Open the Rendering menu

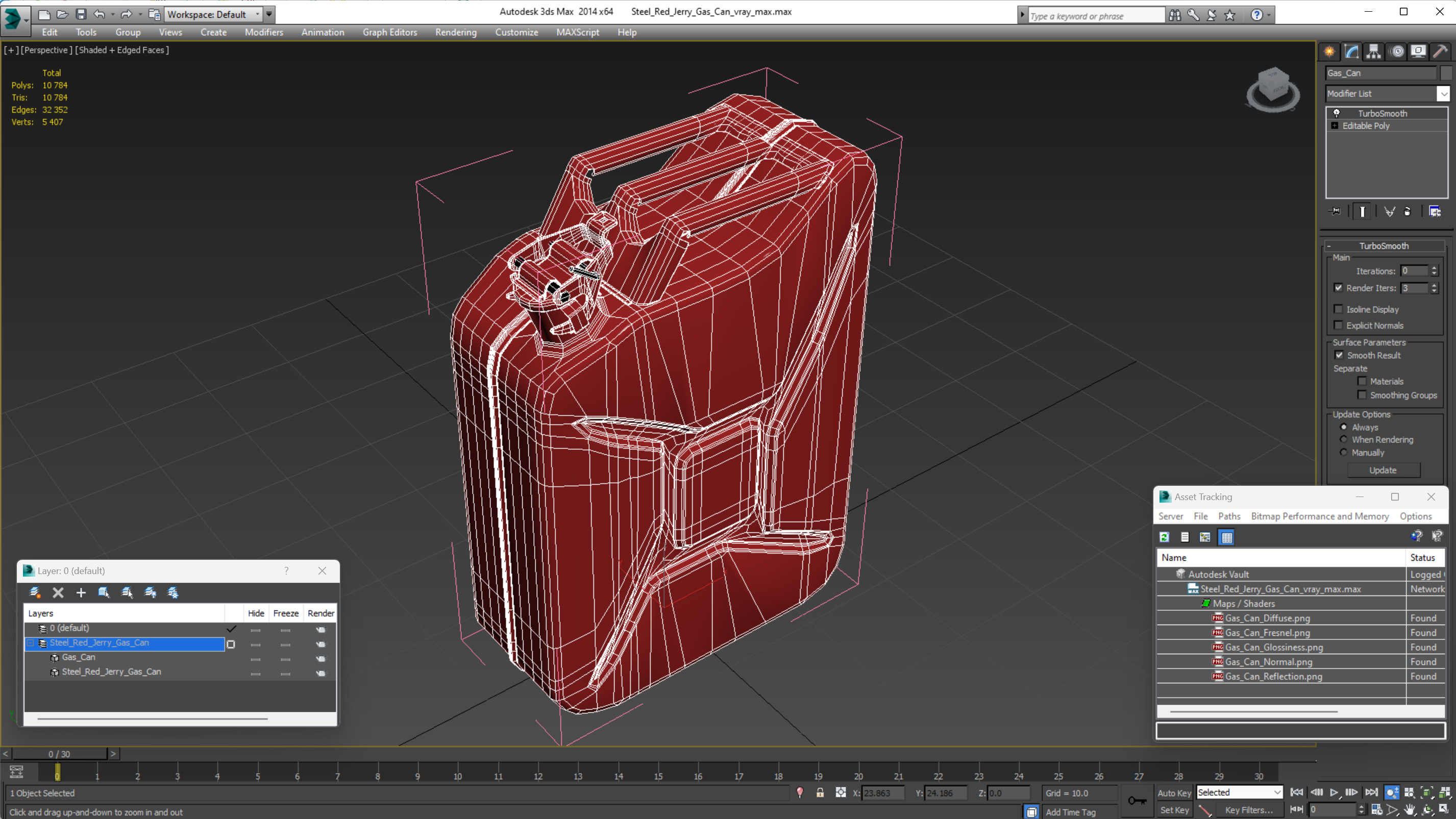456,32
